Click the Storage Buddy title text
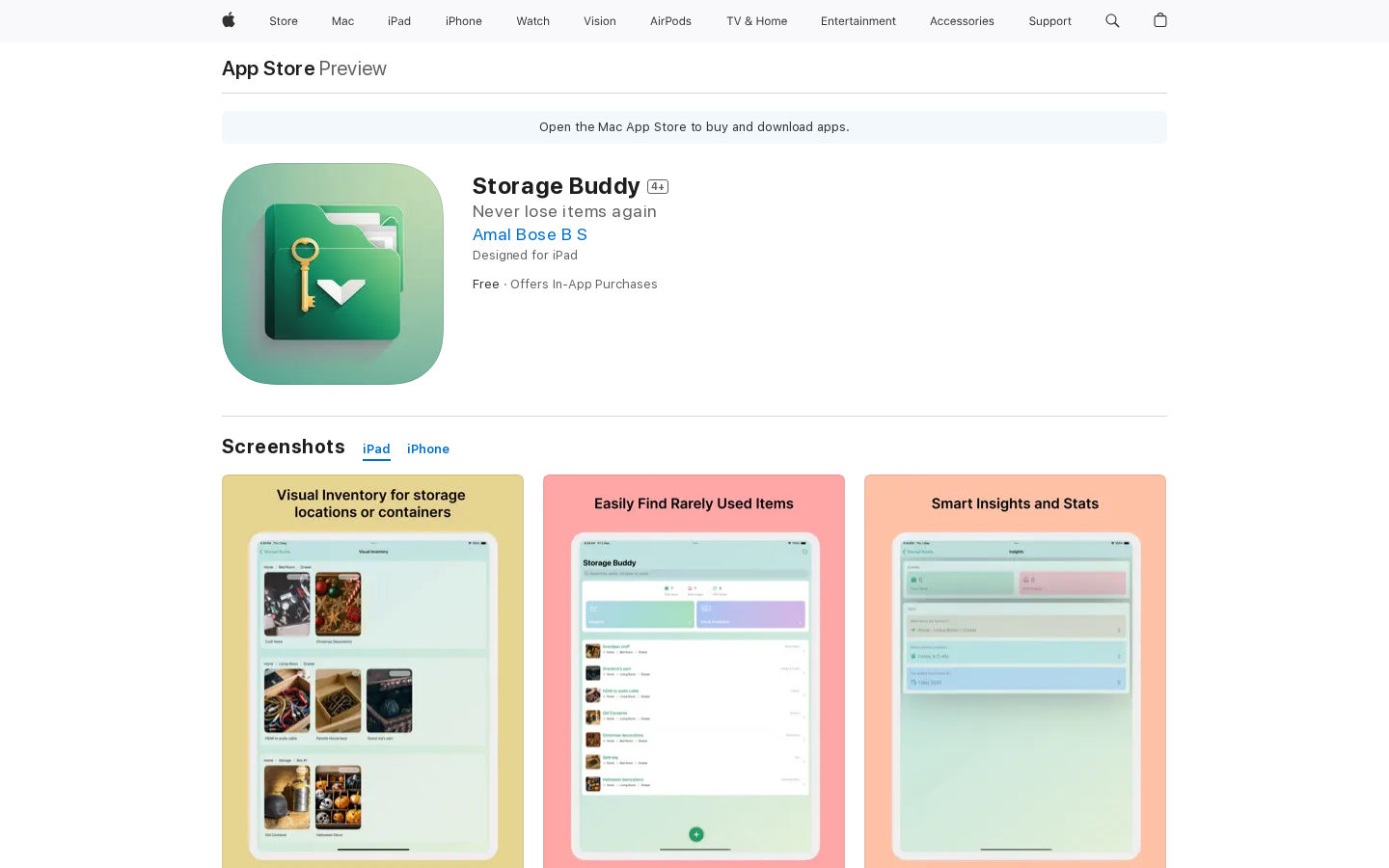The width and height of the screenshot is (1389, 868). (x=556, y=185)
